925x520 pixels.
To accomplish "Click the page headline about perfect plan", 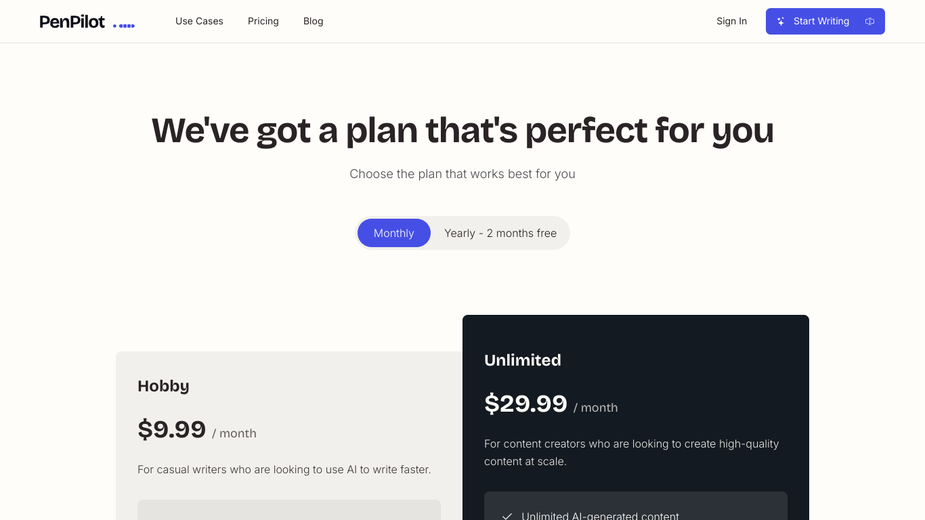I will point(462,131).
